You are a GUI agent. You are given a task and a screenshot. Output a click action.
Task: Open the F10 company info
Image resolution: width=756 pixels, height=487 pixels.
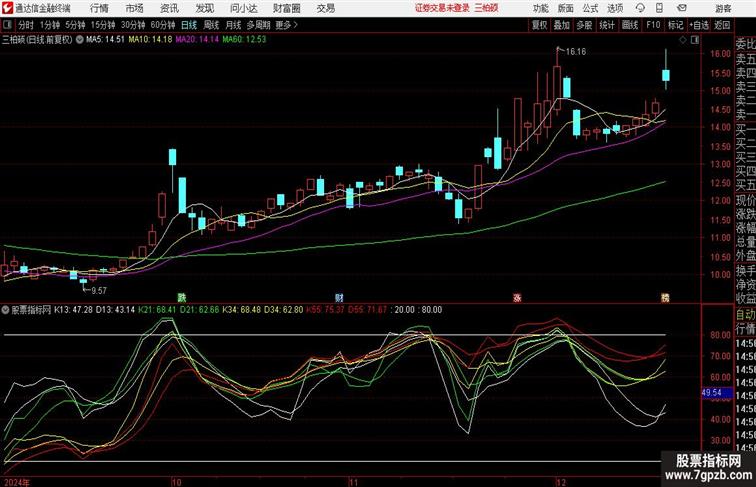[x=653, y=25]
